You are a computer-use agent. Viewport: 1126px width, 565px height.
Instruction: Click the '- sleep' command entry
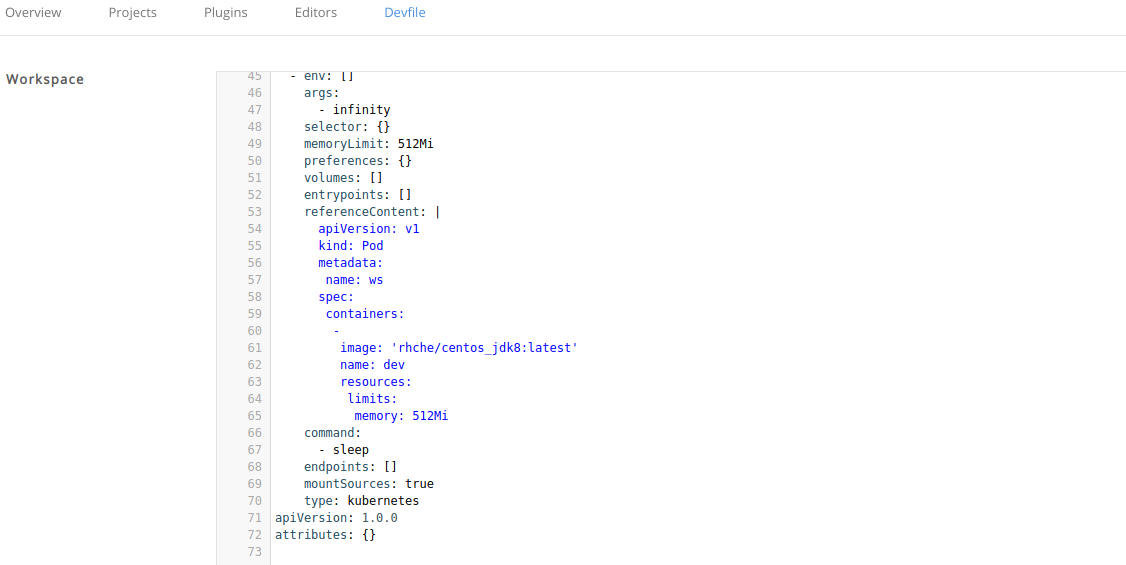pos(343,450)
